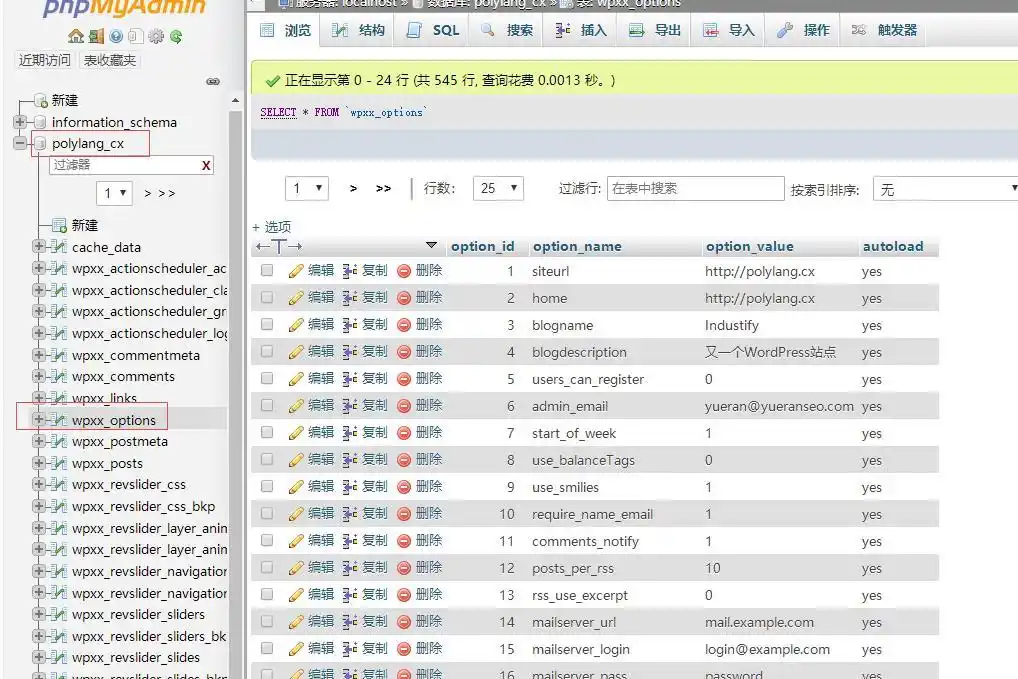Click the logout door icon
Image resolution: width=1018 pixels, height=679 pixels.
tap(95, 37)
